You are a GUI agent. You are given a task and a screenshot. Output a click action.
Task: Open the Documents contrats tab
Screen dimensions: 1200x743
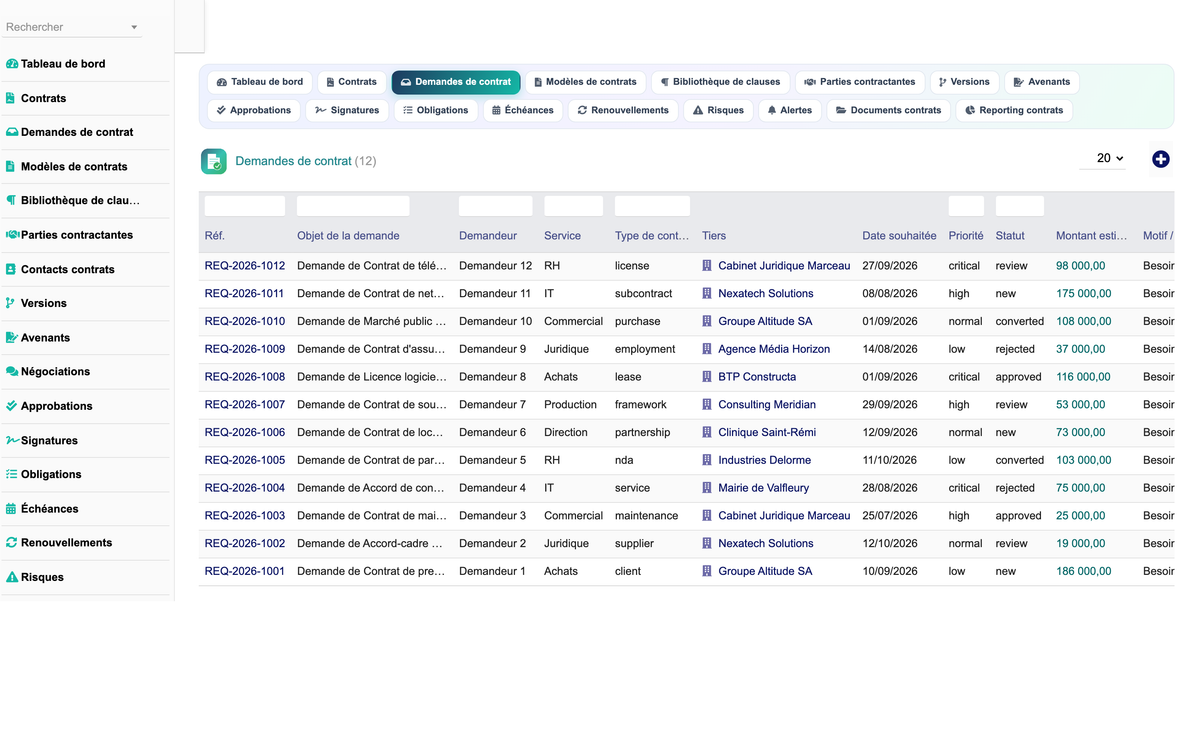[x=888, y=110]
